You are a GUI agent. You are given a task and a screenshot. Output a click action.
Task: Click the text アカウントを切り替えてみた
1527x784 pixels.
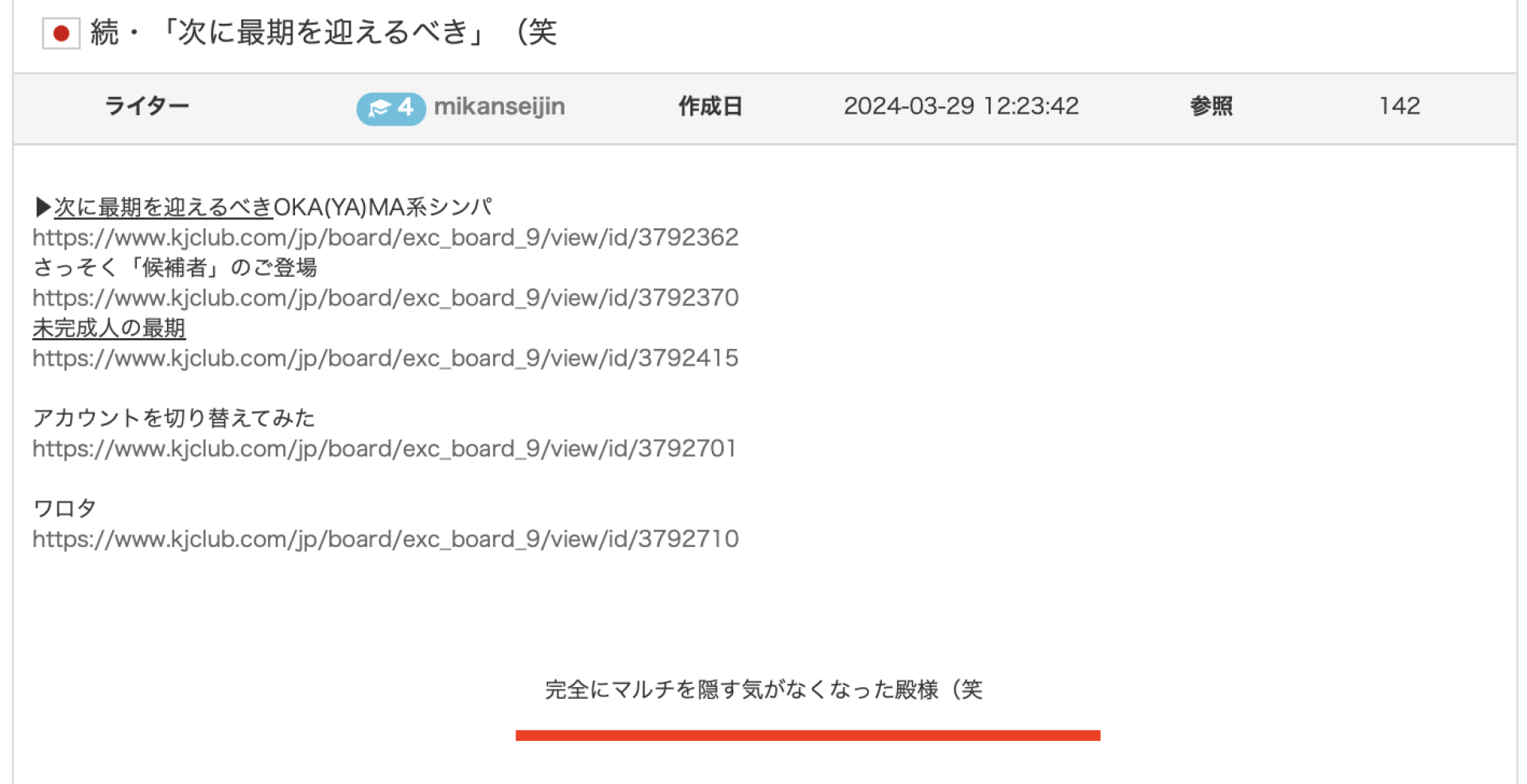(173, 418)
